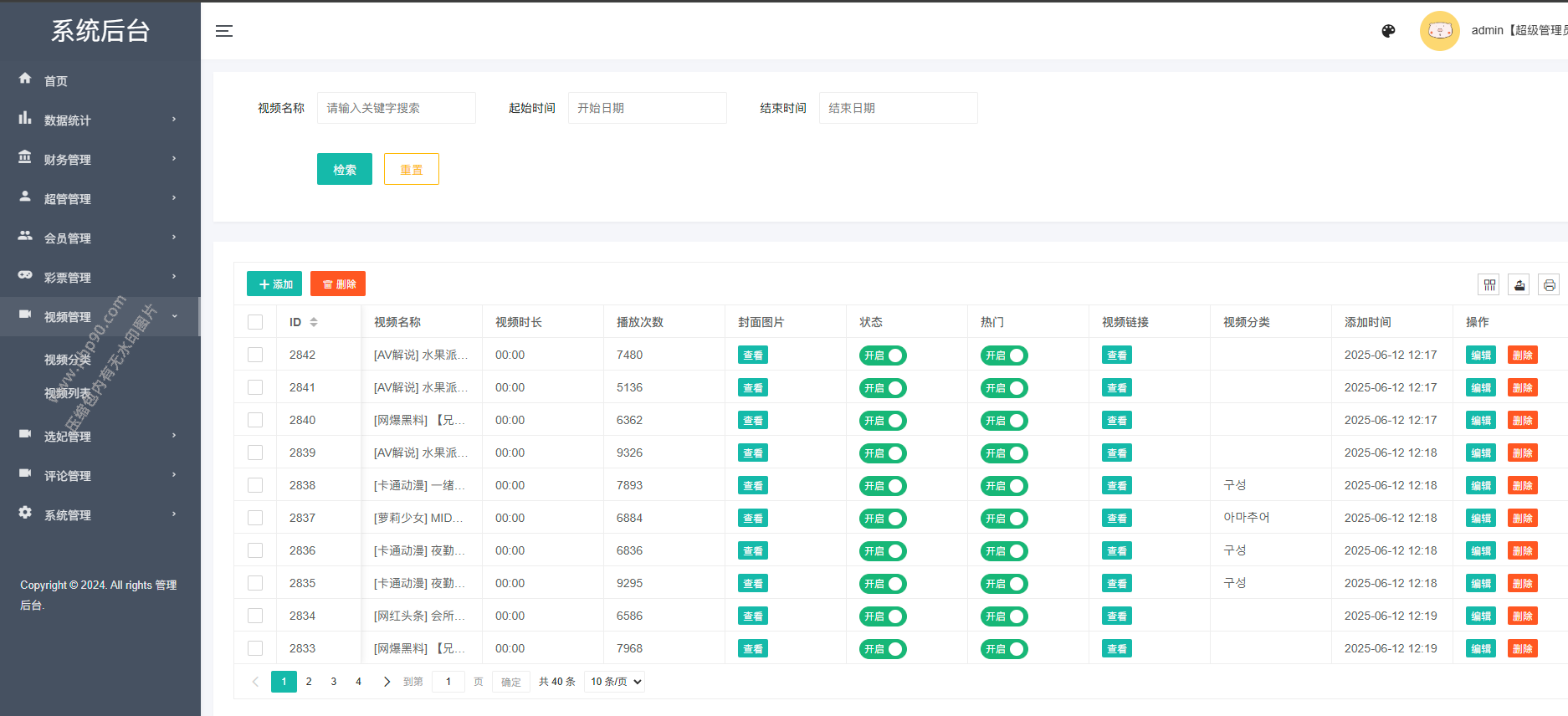1568x716 pixels.
Task: Sort the table by ID column
Action: tap(314, 322)
